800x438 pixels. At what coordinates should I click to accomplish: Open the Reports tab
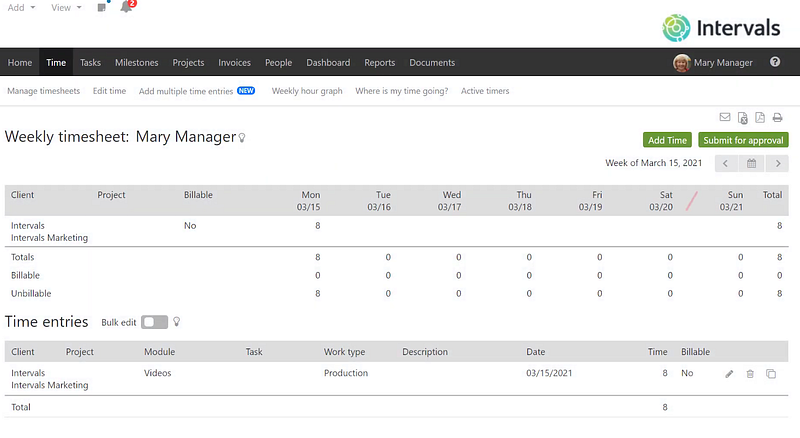coord(380,62)
